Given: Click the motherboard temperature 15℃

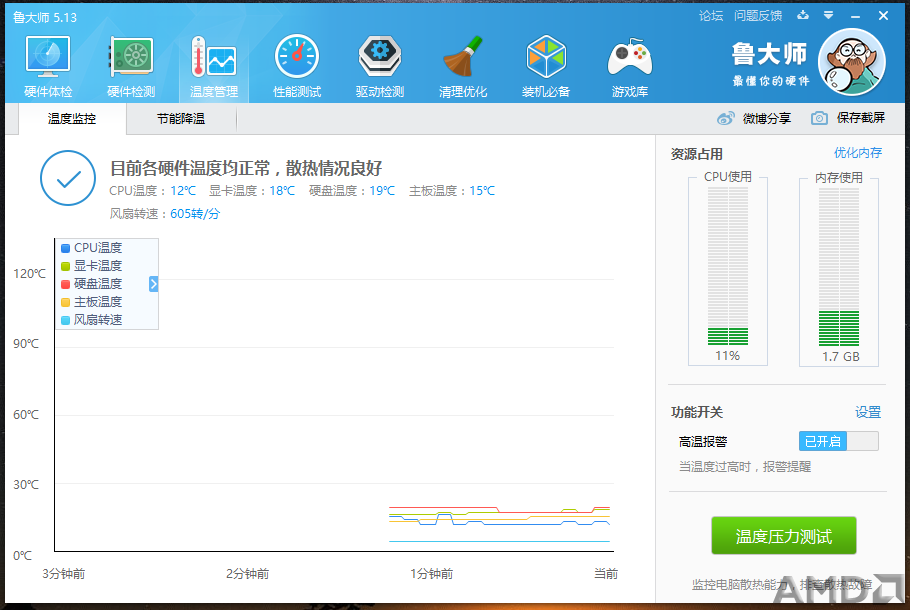Looking at the screenshot, I should (482, 191).
